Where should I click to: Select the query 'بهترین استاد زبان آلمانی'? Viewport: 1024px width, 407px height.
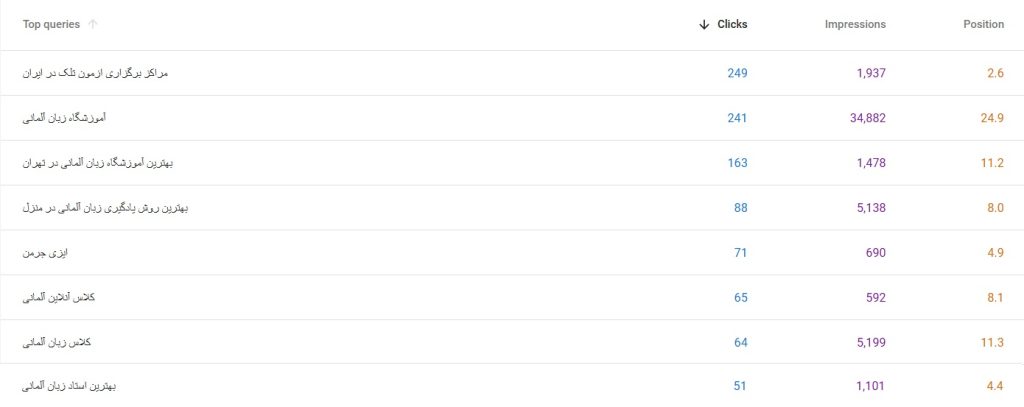[x=69, y=386]
